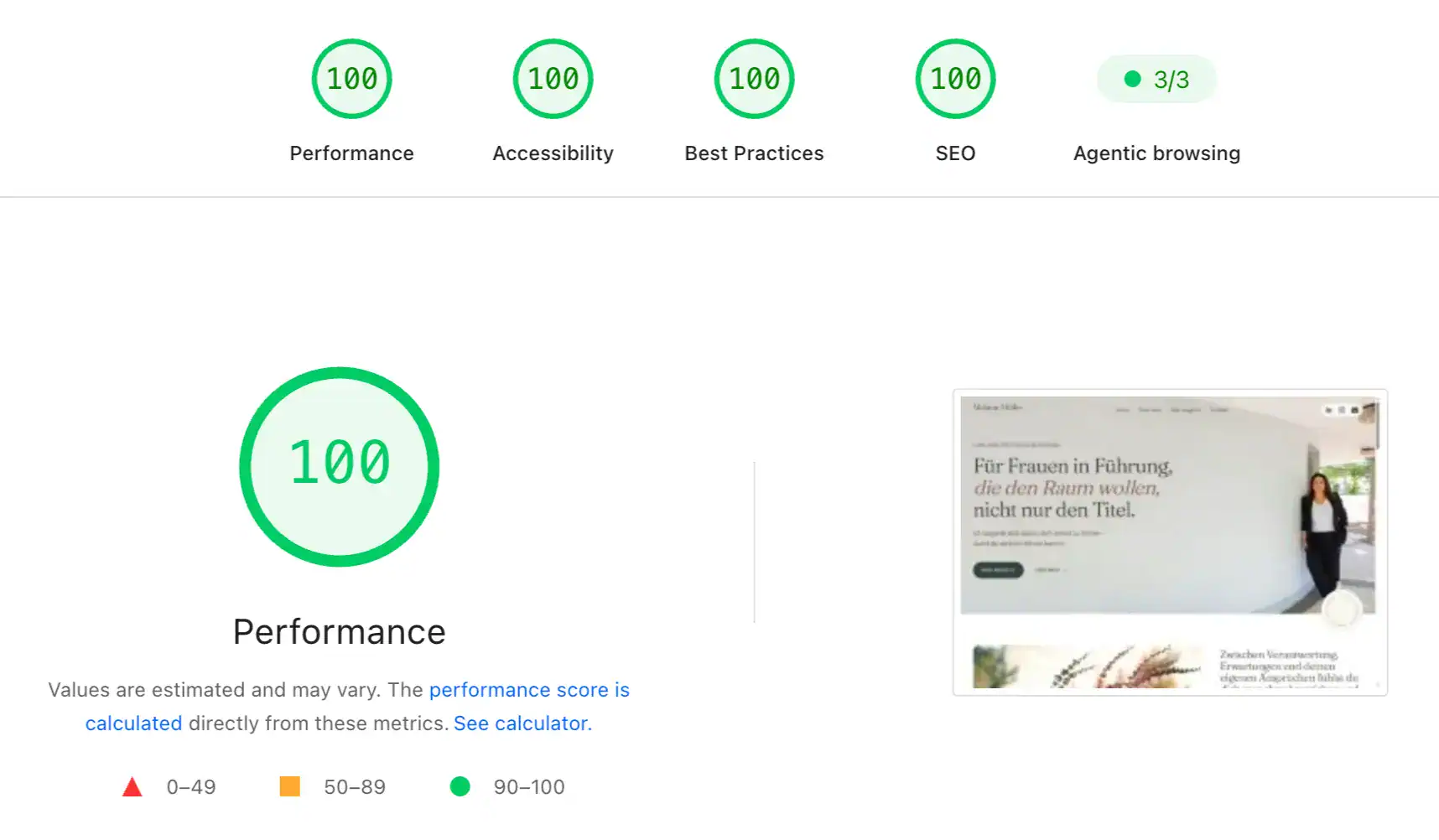
Task: Jump to the Agentic browsing category label
Action: pyautogui.click(x=1156, y=153)
